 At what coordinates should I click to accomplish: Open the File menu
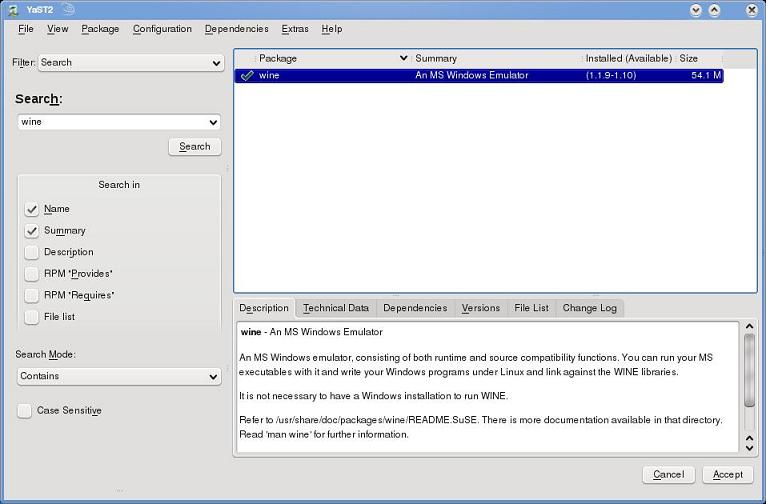click(26, 29)
